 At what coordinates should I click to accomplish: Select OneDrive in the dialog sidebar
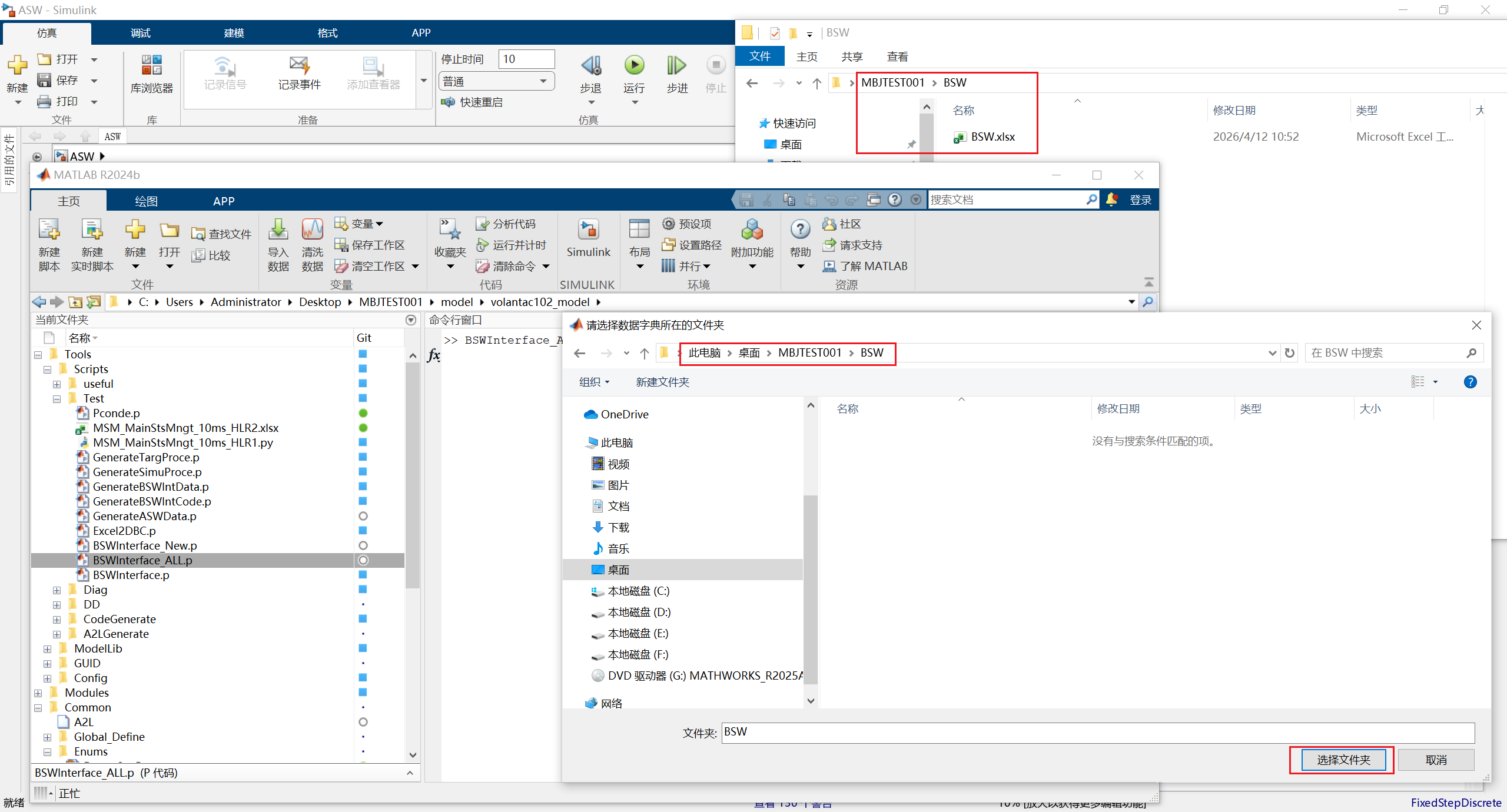(x=625, y=414)
